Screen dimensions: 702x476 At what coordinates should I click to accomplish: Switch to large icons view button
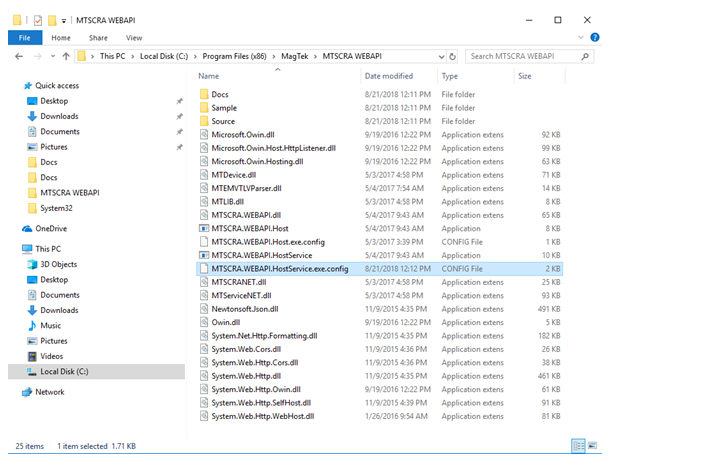(x=592, y=445)
